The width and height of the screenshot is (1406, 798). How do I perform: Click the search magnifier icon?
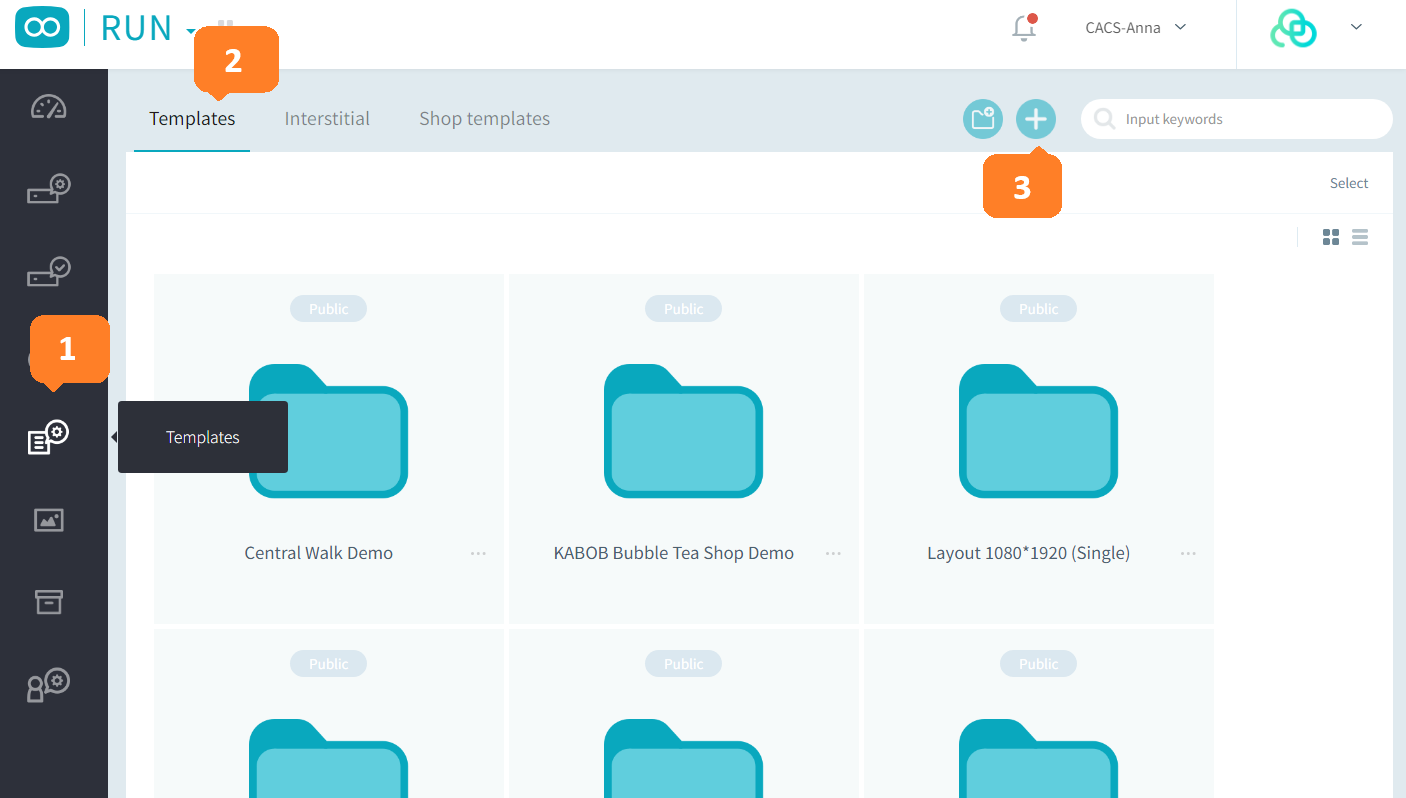pos(1105,119)
